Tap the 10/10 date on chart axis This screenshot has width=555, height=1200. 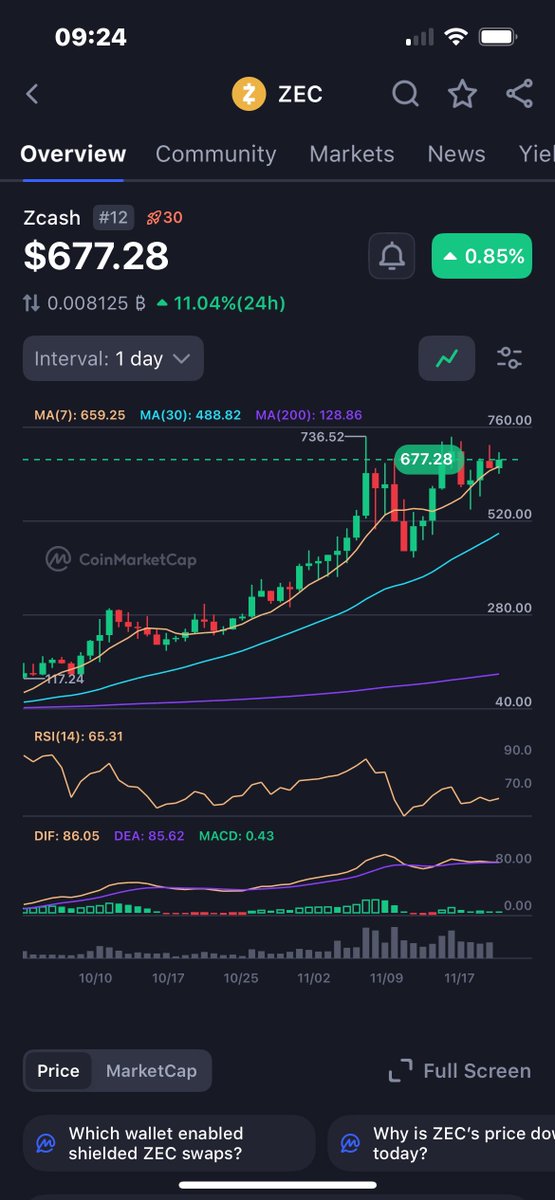pos(94,977)
